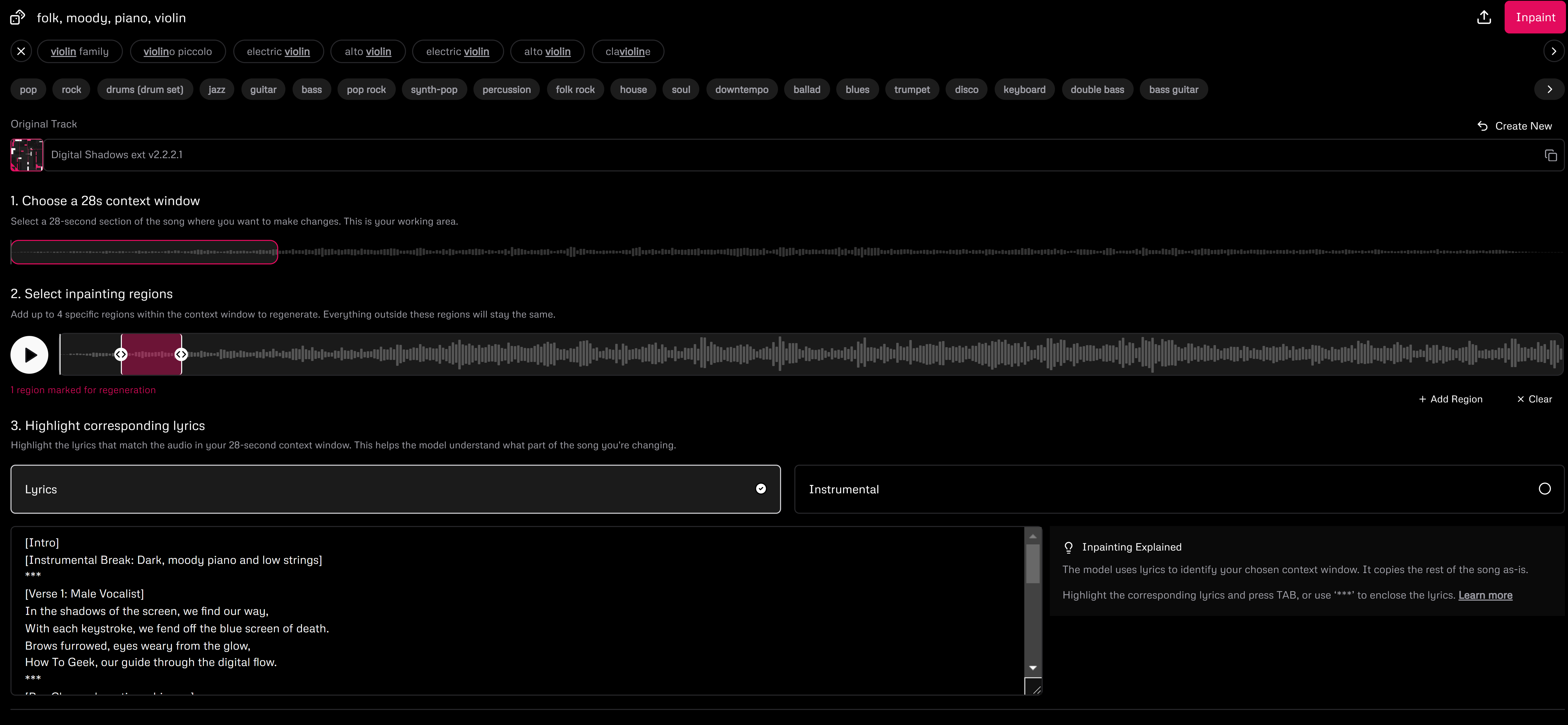Viewport: 1568px width, 725px height.
Task: Click the lyrics scrollbar down arrow
Action: [1032, 668]
